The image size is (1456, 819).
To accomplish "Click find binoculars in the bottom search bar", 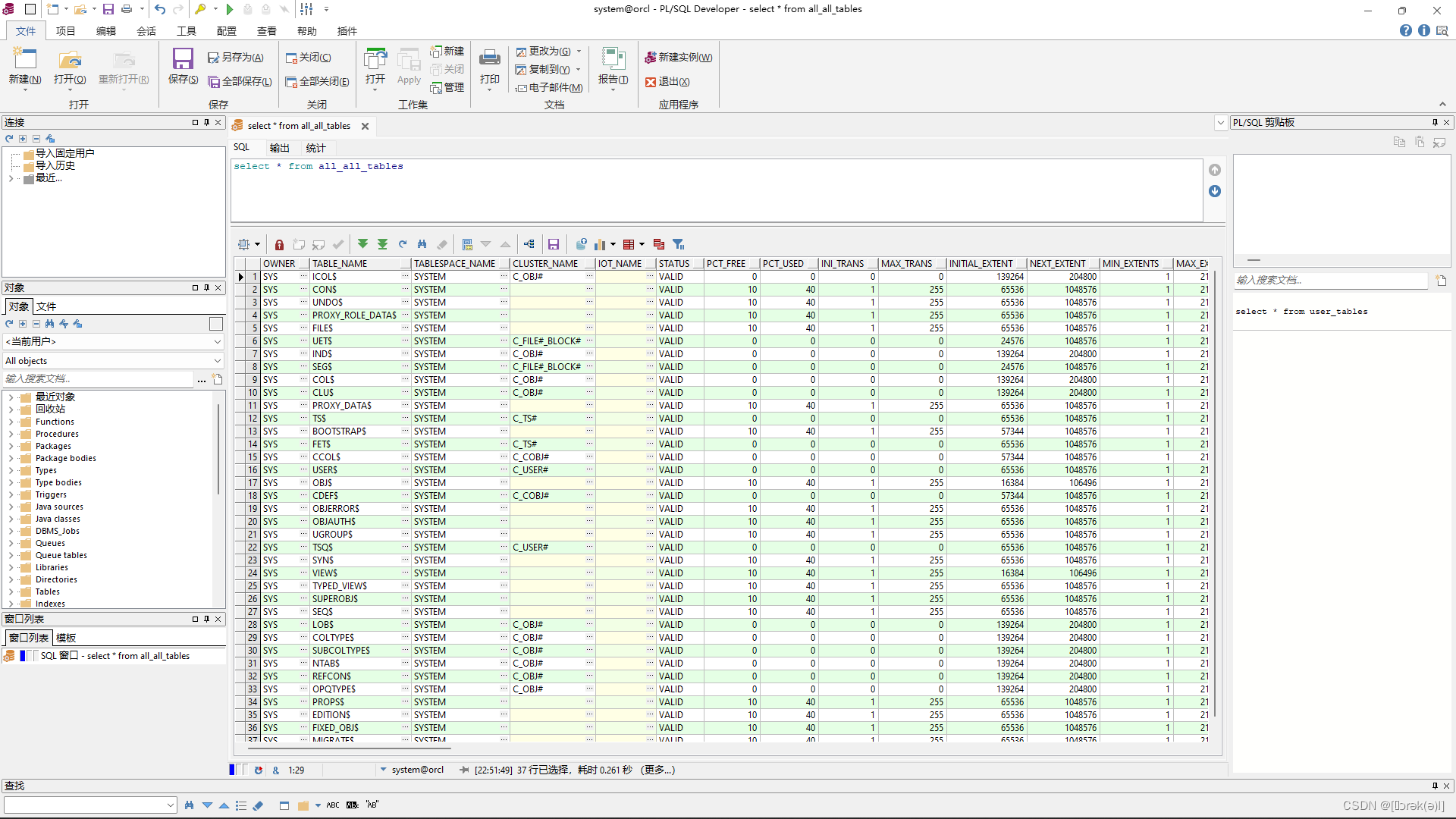I will [x=189, y=805].
